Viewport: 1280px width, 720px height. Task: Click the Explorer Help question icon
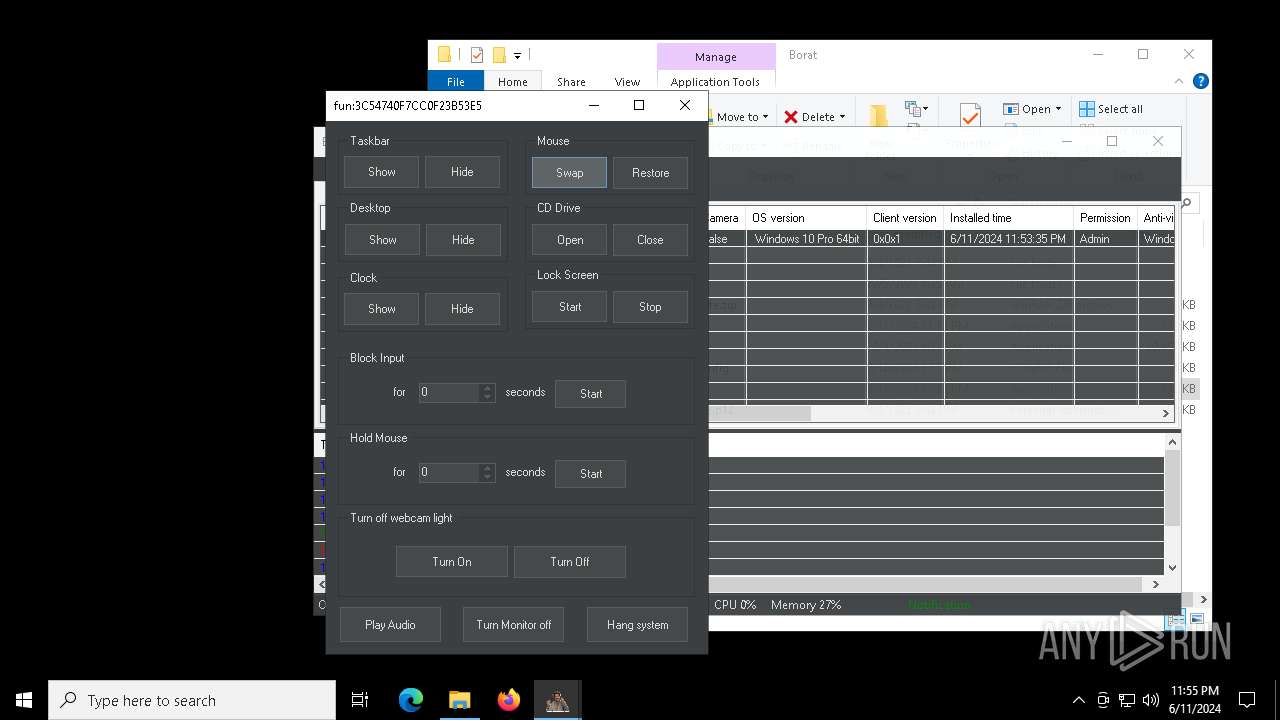(x=1201, y=81)
